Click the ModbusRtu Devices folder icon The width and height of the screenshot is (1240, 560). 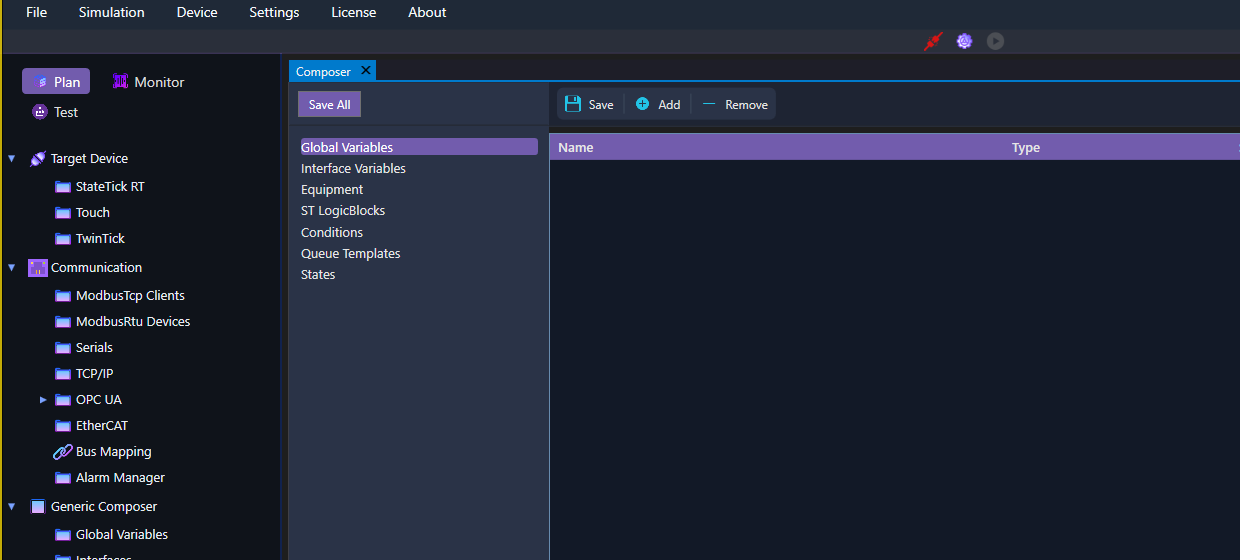(x=63, y=321)
